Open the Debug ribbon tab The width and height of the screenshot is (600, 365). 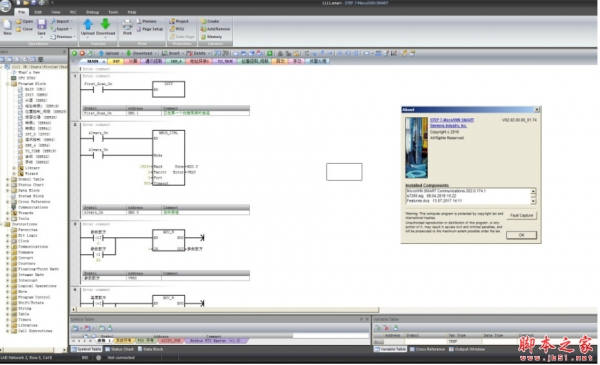[x=92, y=12]
